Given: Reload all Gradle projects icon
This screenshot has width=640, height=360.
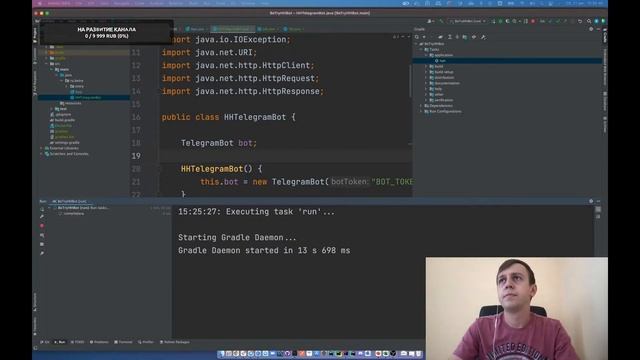Looking at the screenshot, I should pyautogui.click(x=417, y=37).
